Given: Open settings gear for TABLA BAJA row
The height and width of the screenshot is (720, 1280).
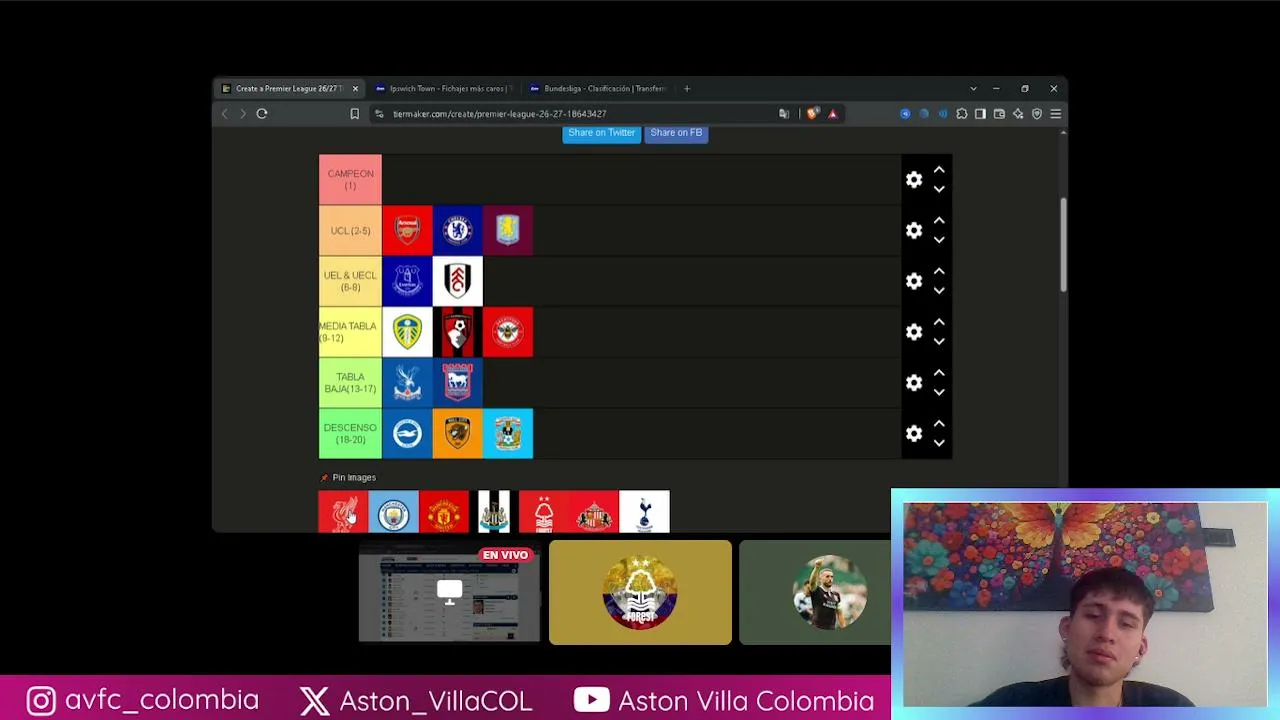Looking at the screenshot, I should click(x=914, y=383).
